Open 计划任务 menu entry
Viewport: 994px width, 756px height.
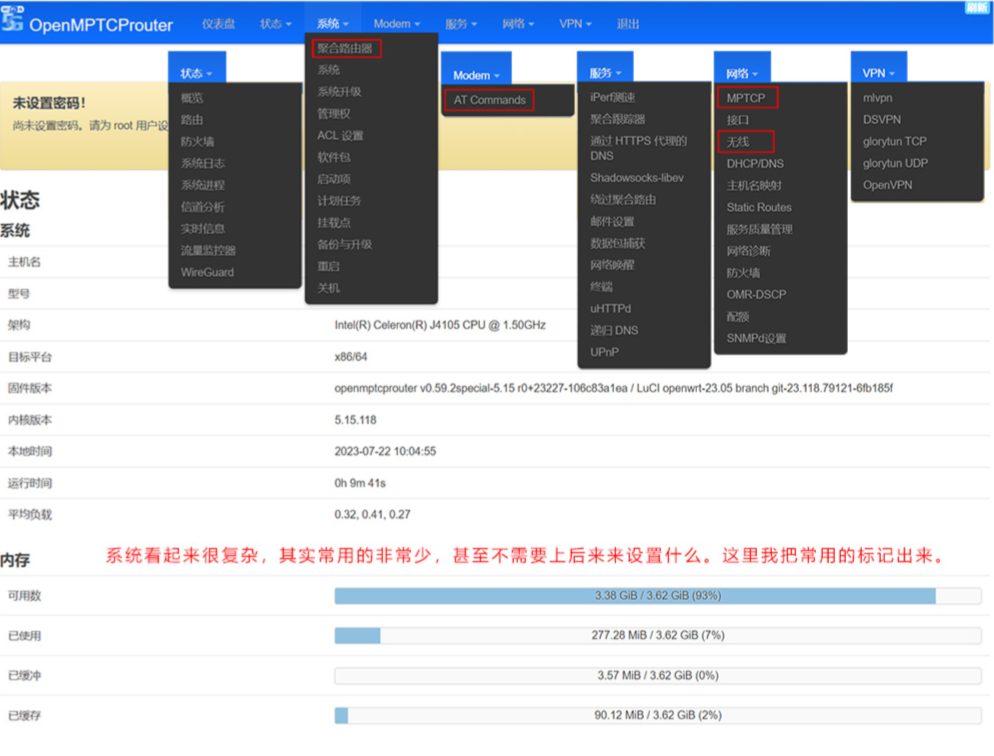point(339,201)
